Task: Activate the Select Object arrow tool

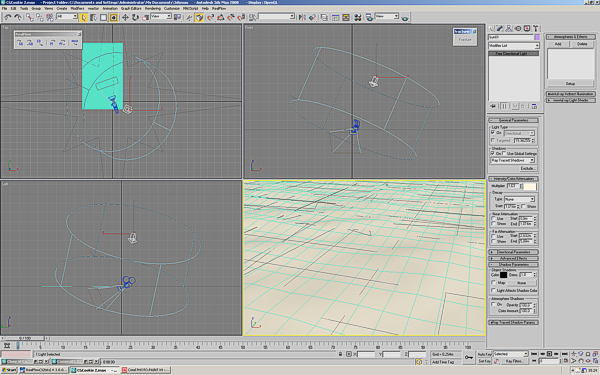Action: 83,17
